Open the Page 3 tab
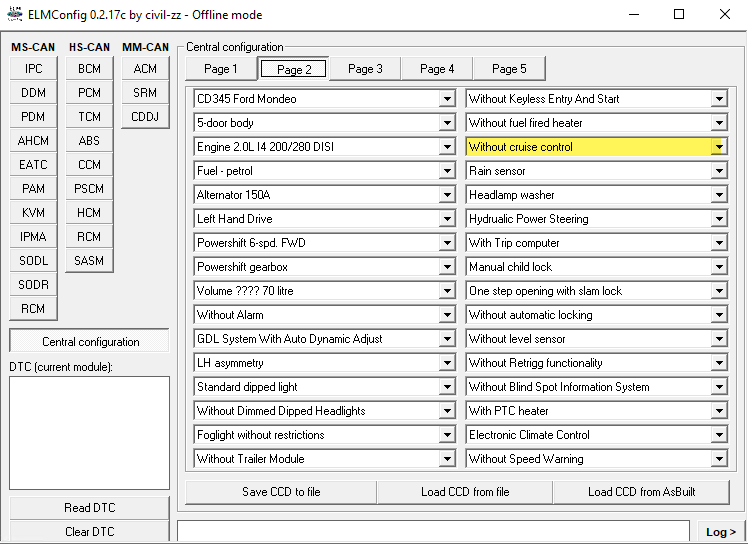The image size is (748, 544). (365, 69)
